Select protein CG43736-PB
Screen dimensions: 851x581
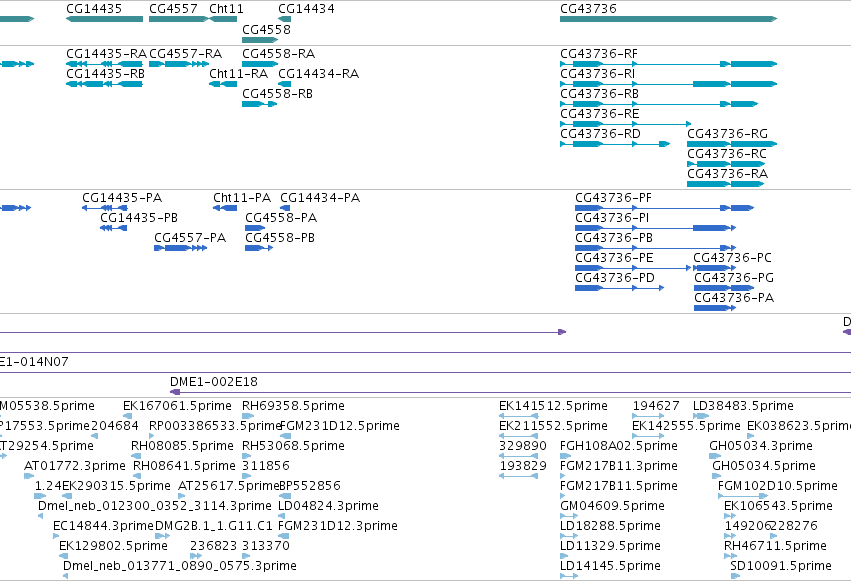(x=656, y=248)
